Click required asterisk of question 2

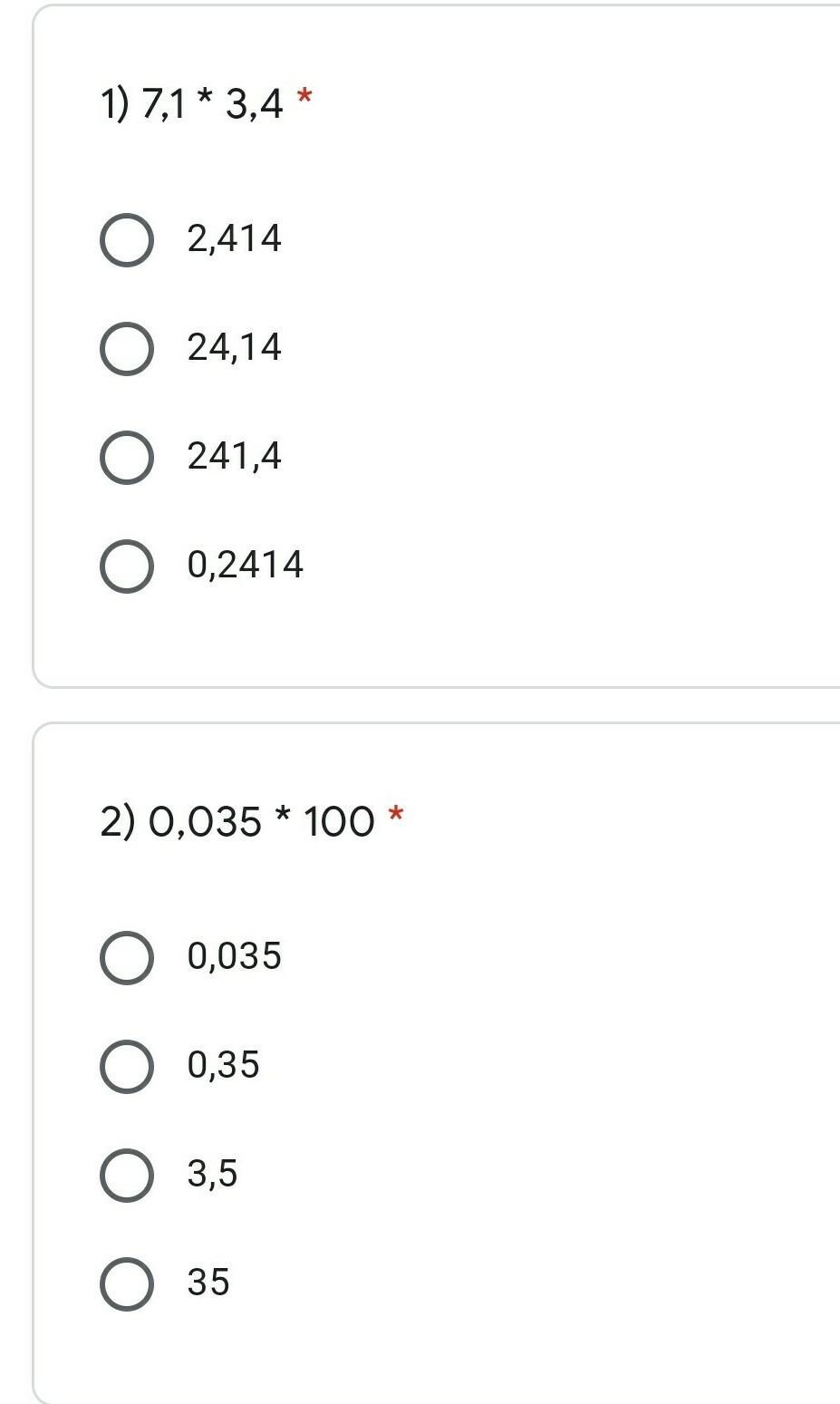tap(396, 815)
